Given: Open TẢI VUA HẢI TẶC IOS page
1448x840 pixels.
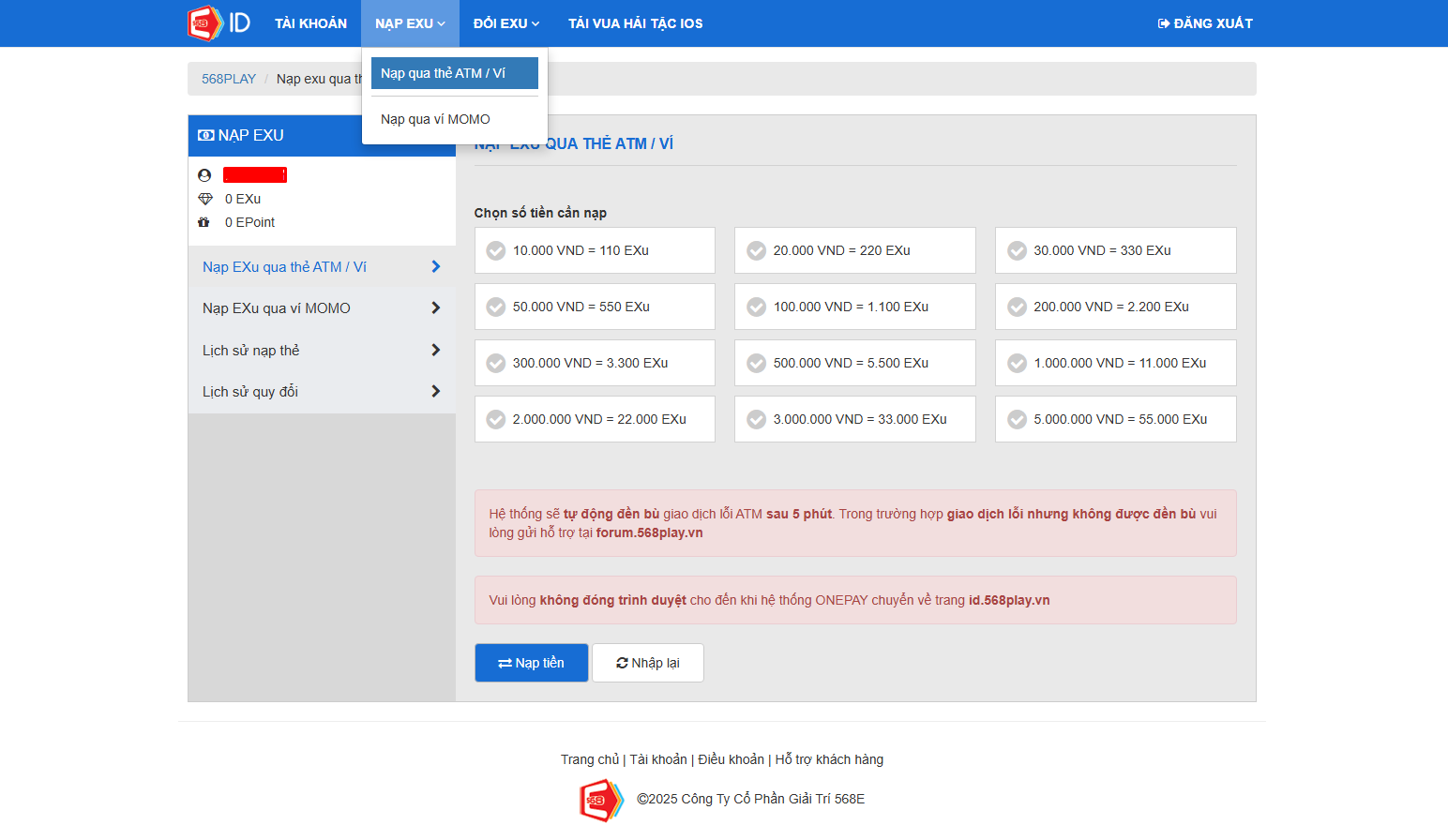Looking at the screenshot, I should [x=636, y=23].
